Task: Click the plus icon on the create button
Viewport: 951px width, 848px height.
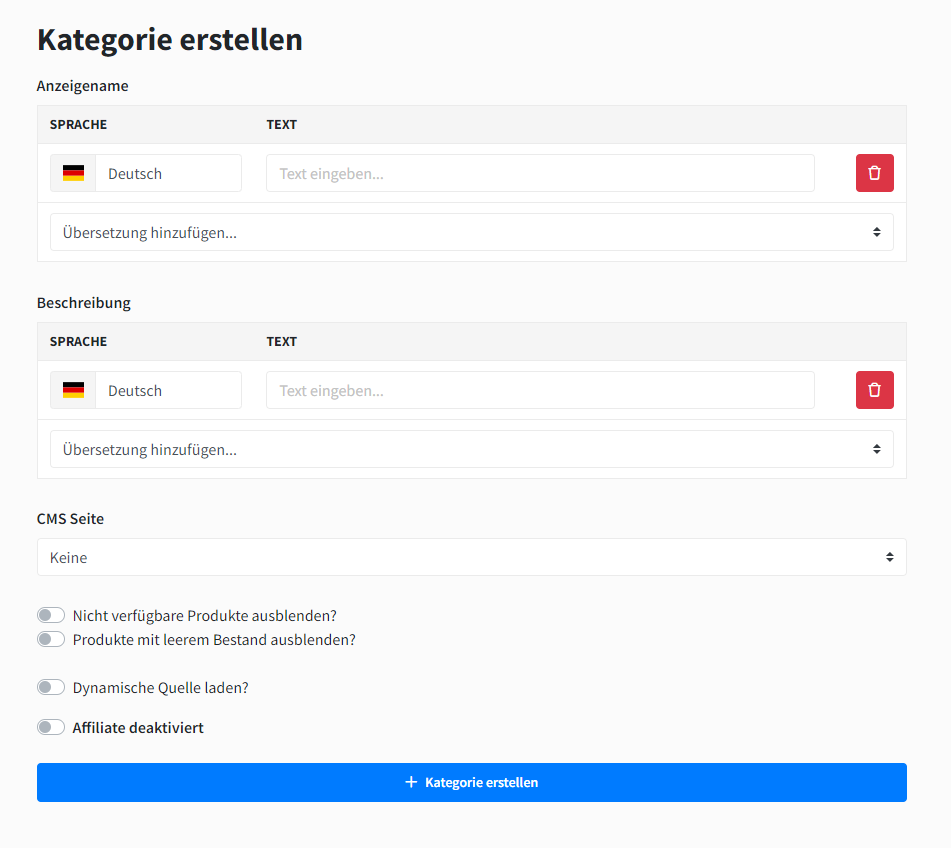Action: (411, 782)
